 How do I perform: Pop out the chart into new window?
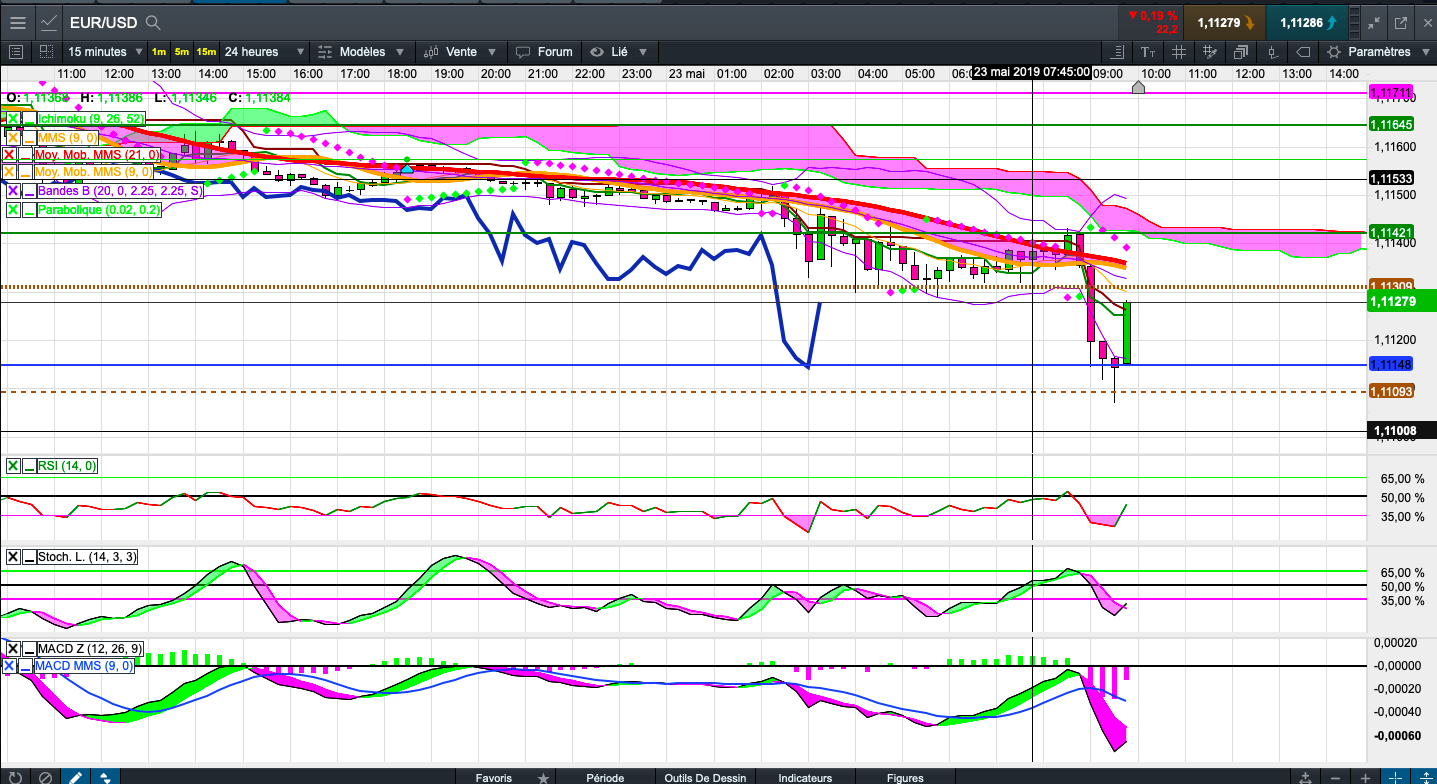(x=1400, y=22)
